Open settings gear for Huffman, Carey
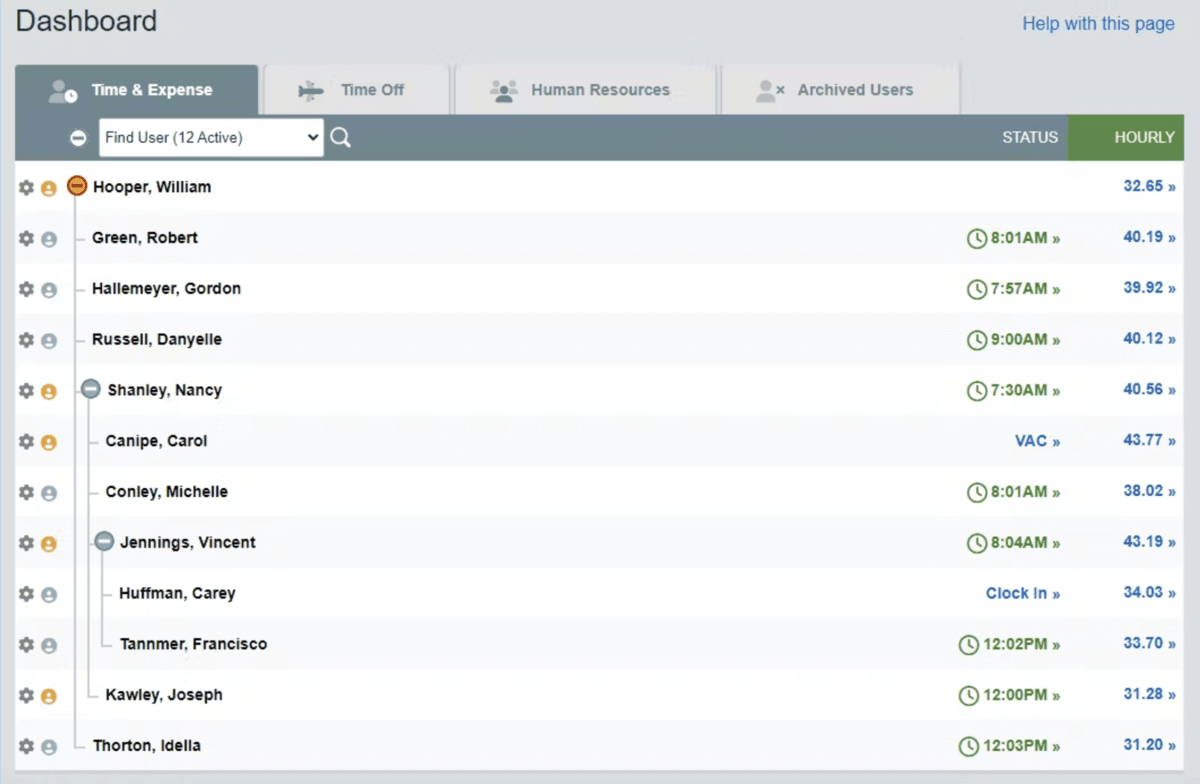 click(27, 594)
